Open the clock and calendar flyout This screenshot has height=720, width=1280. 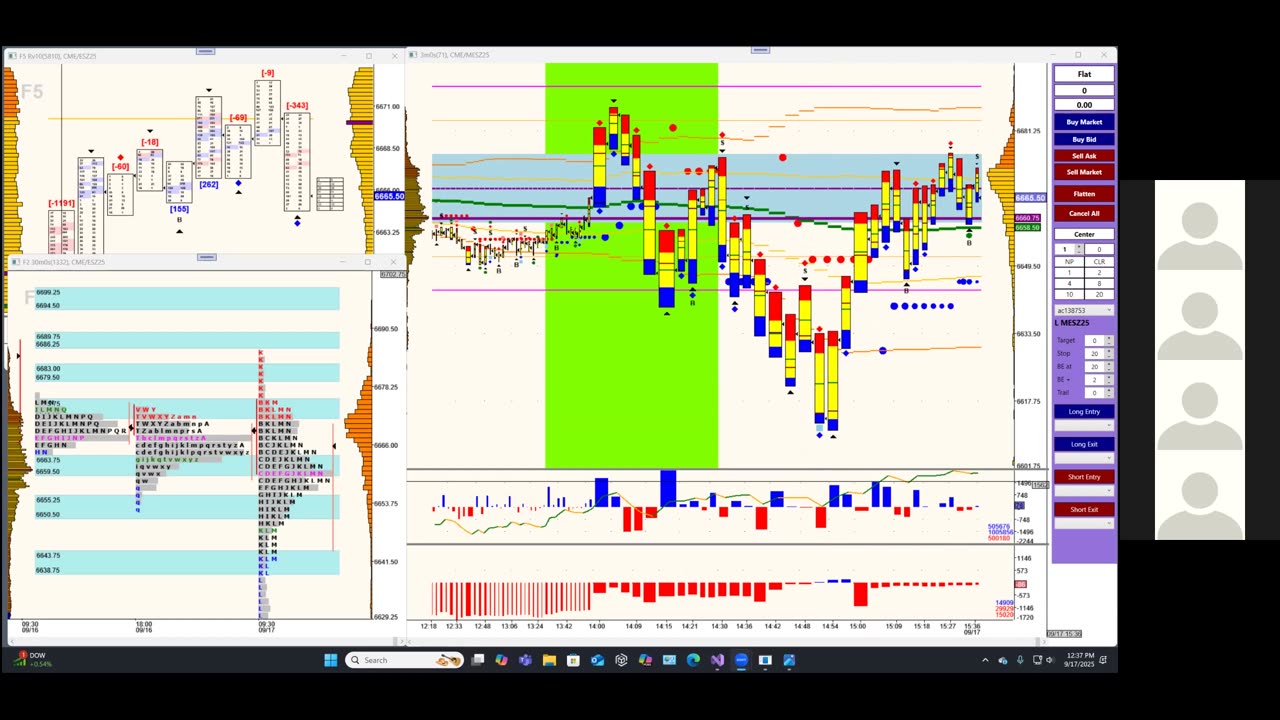[1079, 660]
